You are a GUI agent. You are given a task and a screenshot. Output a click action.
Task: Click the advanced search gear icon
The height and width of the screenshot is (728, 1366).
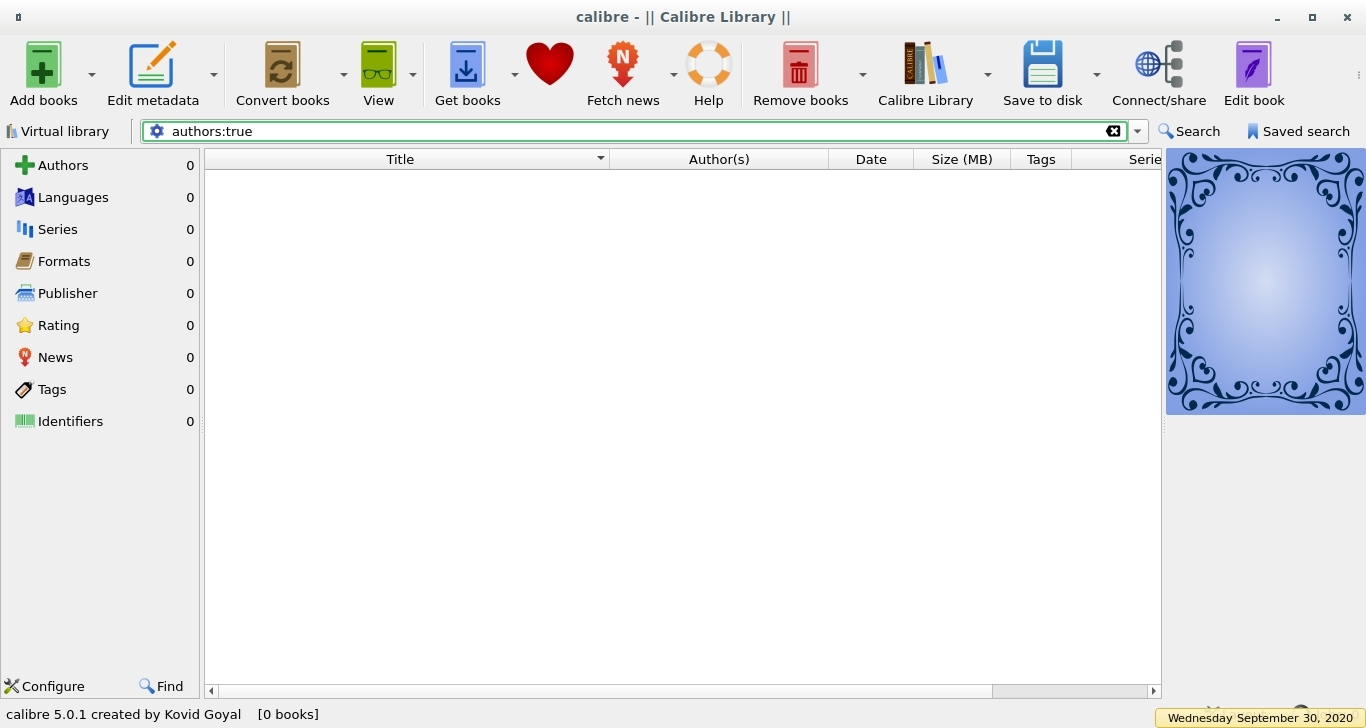click(157, 131)
